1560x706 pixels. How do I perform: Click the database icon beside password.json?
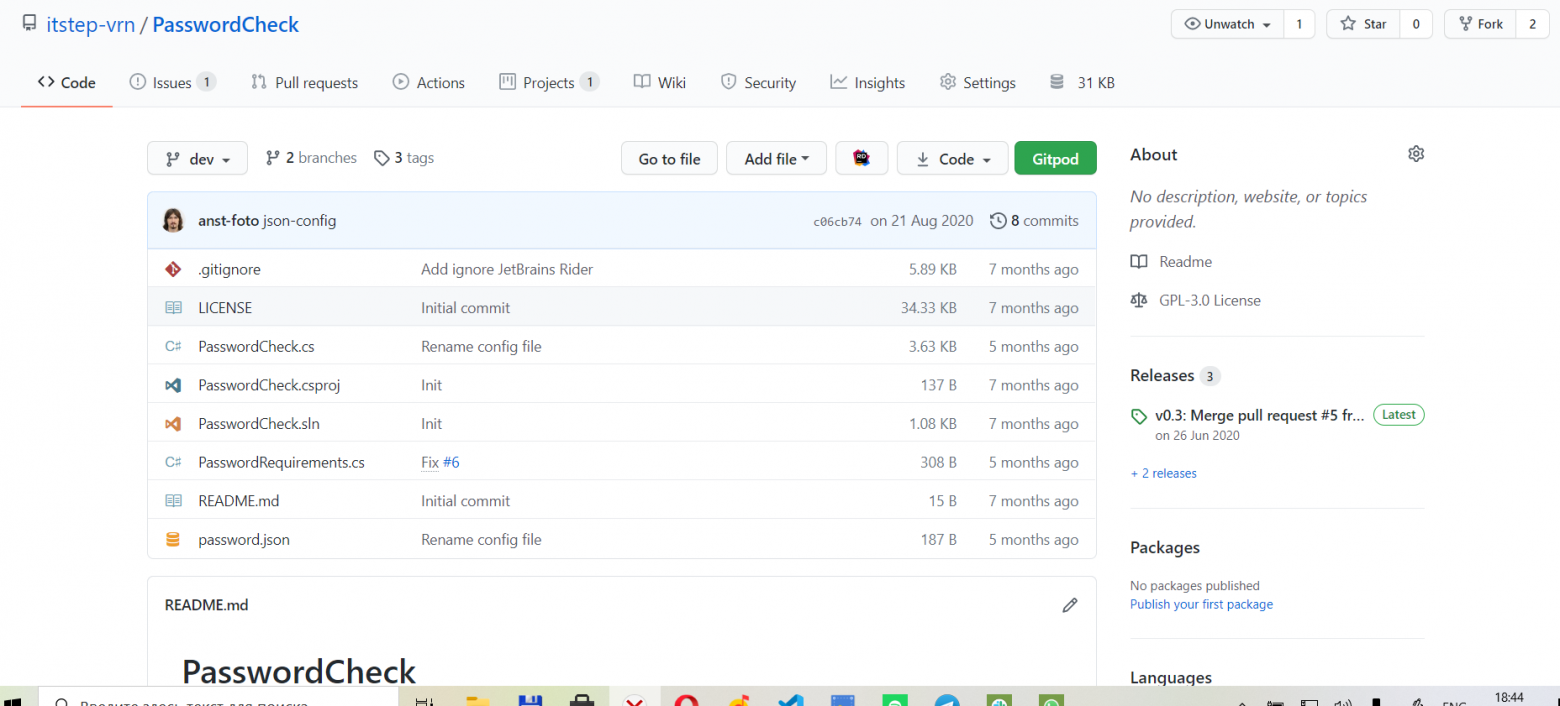(x=173, y=539)
